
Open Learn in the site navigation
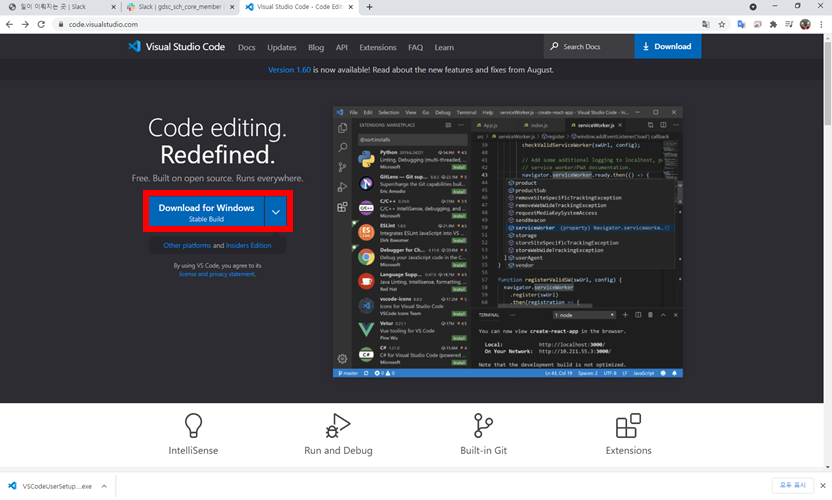click(444, 47)
